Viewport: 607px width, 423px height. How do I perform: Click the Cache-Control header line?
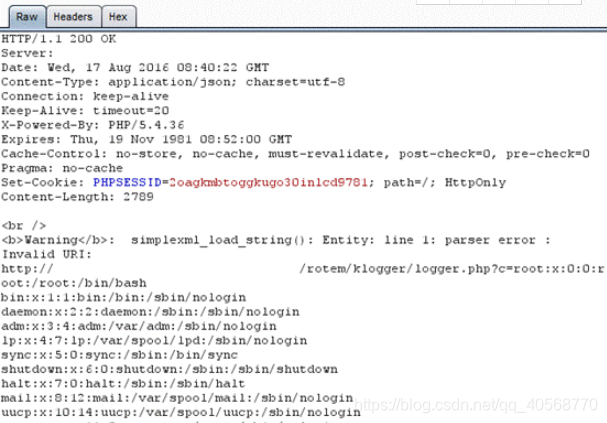point(295,154)
